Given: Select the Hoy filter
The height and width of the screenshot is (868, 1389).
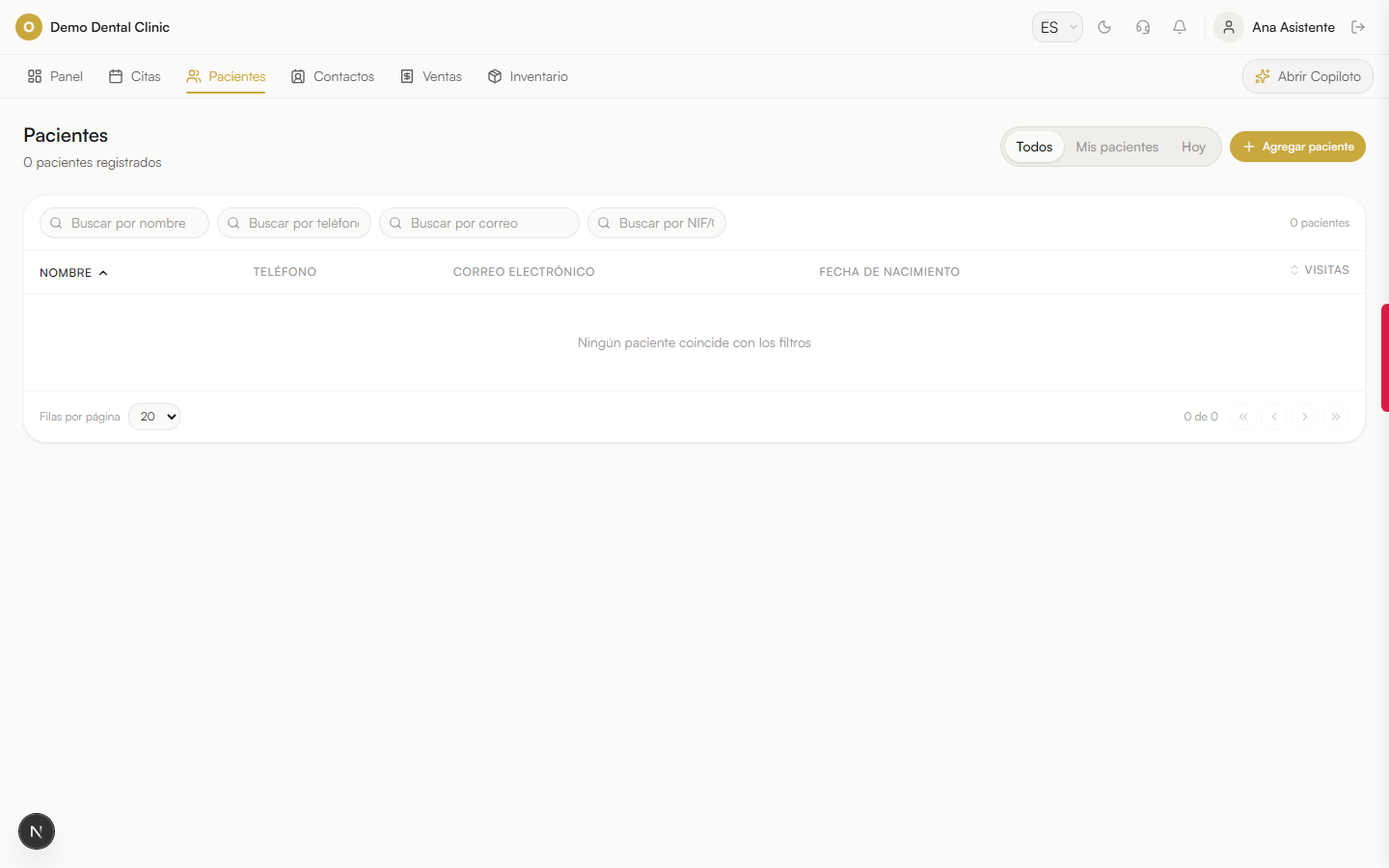Looking at the screenshot, I should 1193,147.
